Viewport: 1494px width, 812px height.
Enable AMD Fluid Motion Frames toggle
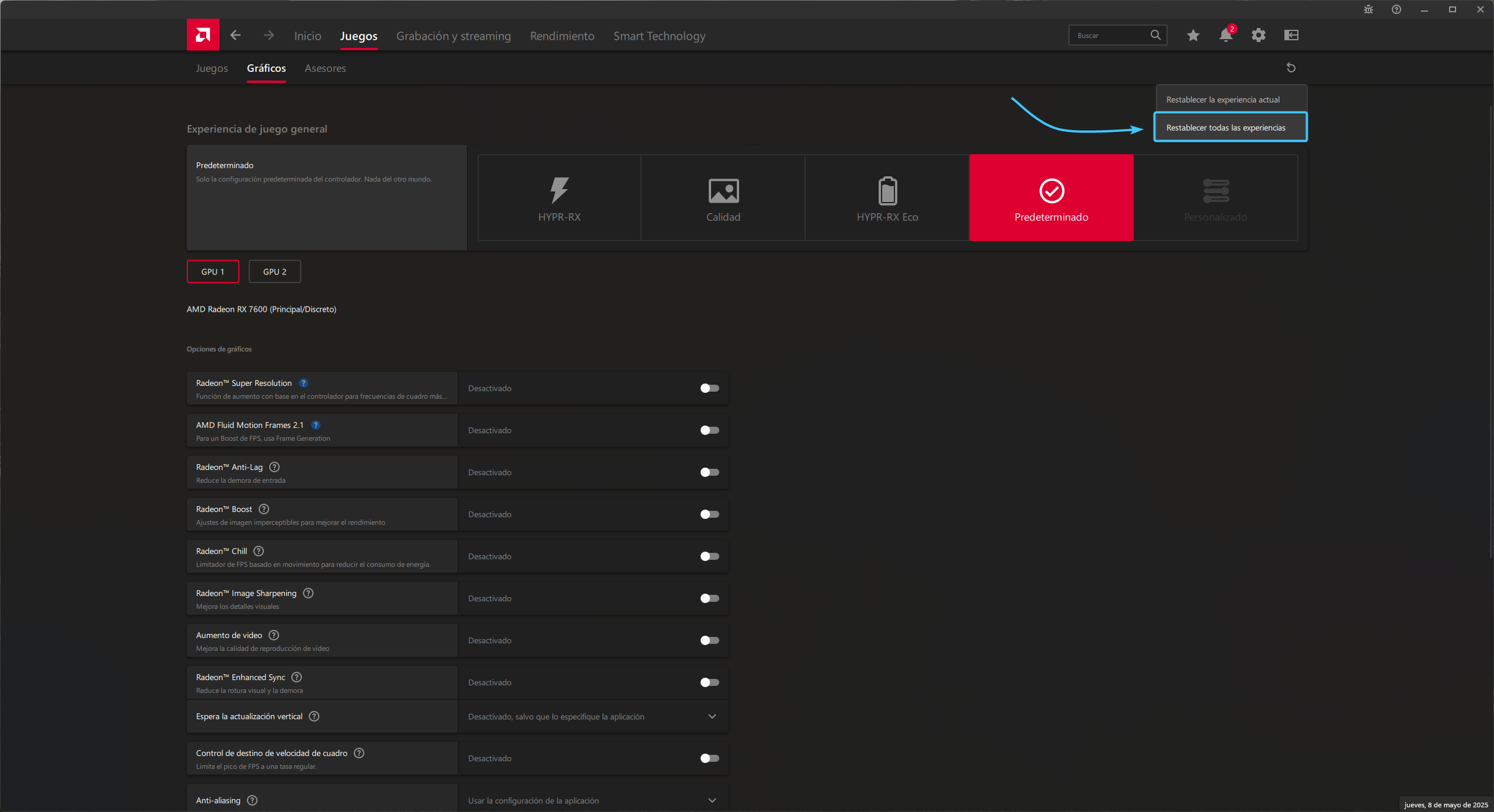(709, 430)
